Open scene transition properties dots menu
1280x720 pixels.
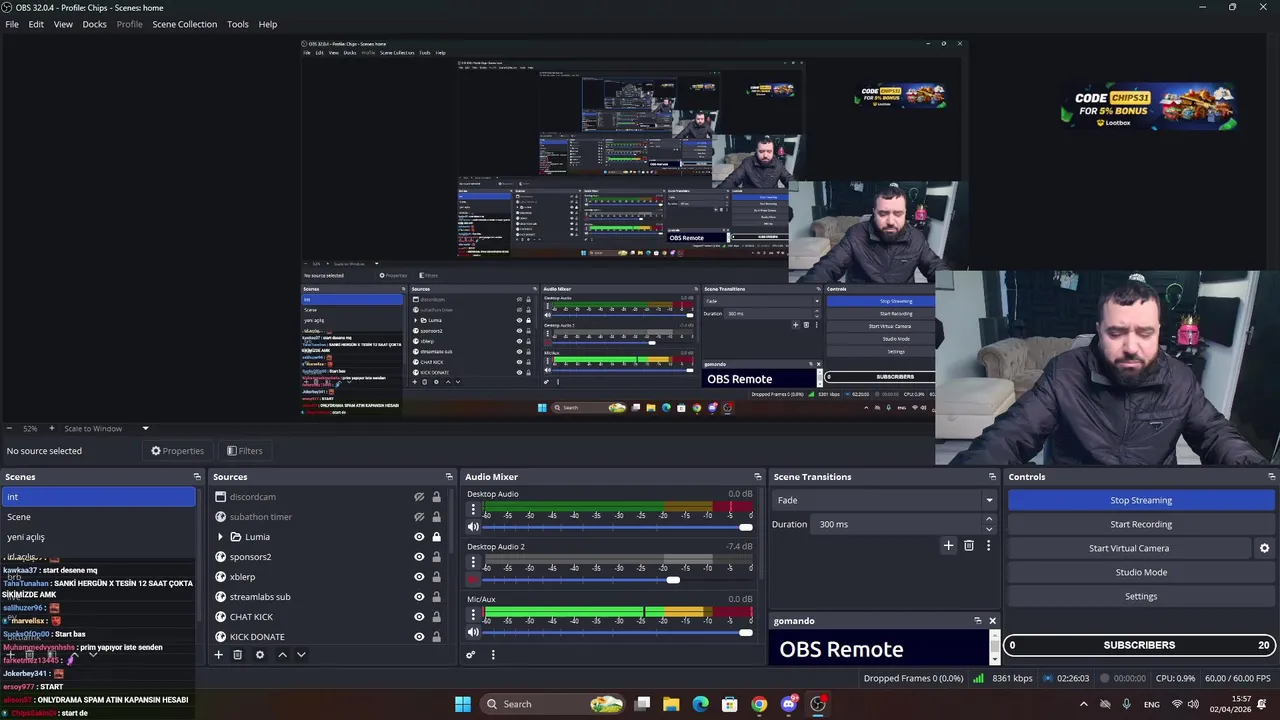[988, 545]
